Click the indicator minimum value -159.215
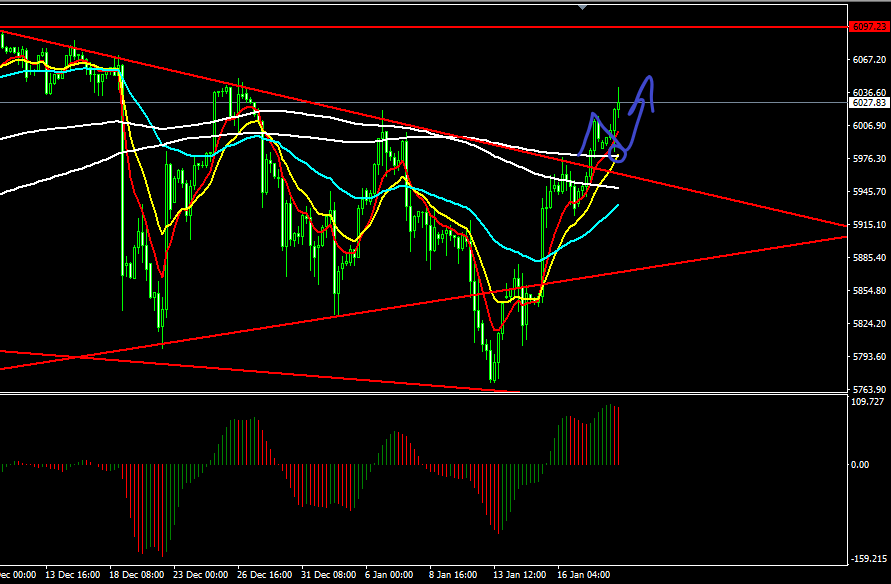 coord(869,559)
